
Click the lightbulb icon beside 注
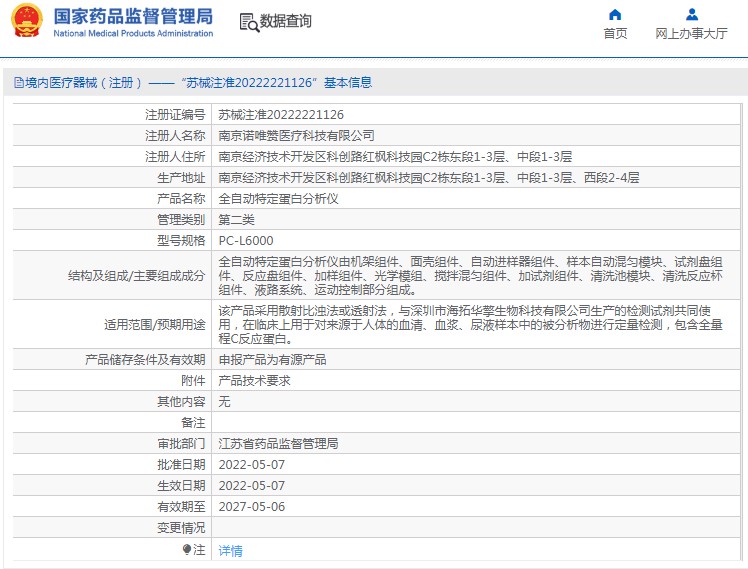coord(187,550)
